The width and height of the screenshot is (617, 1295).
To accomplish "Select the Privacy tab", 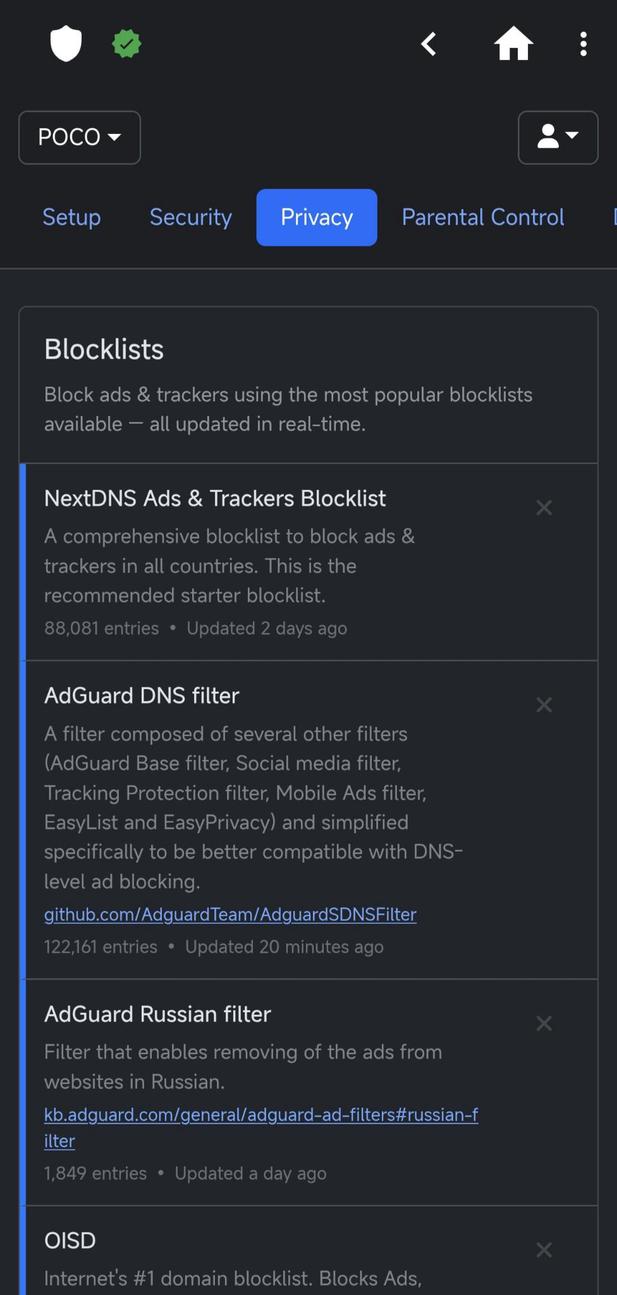I will tap(316, 216).
